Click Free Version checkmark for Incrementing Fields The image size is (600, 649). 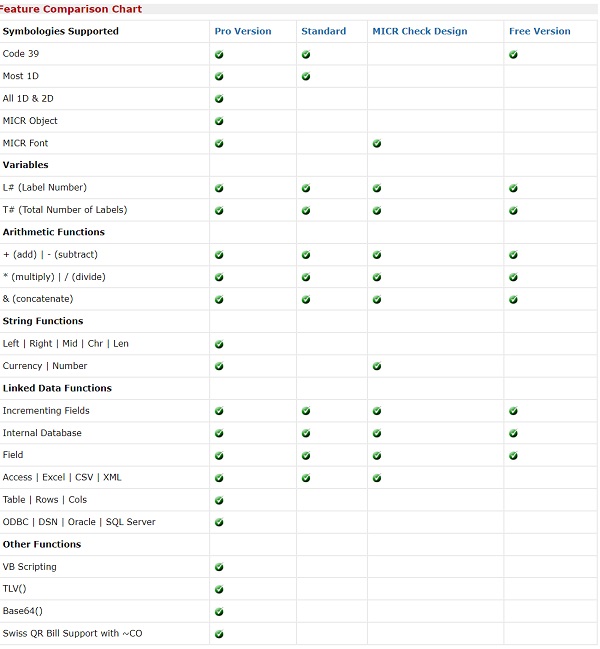pos(513,411)
